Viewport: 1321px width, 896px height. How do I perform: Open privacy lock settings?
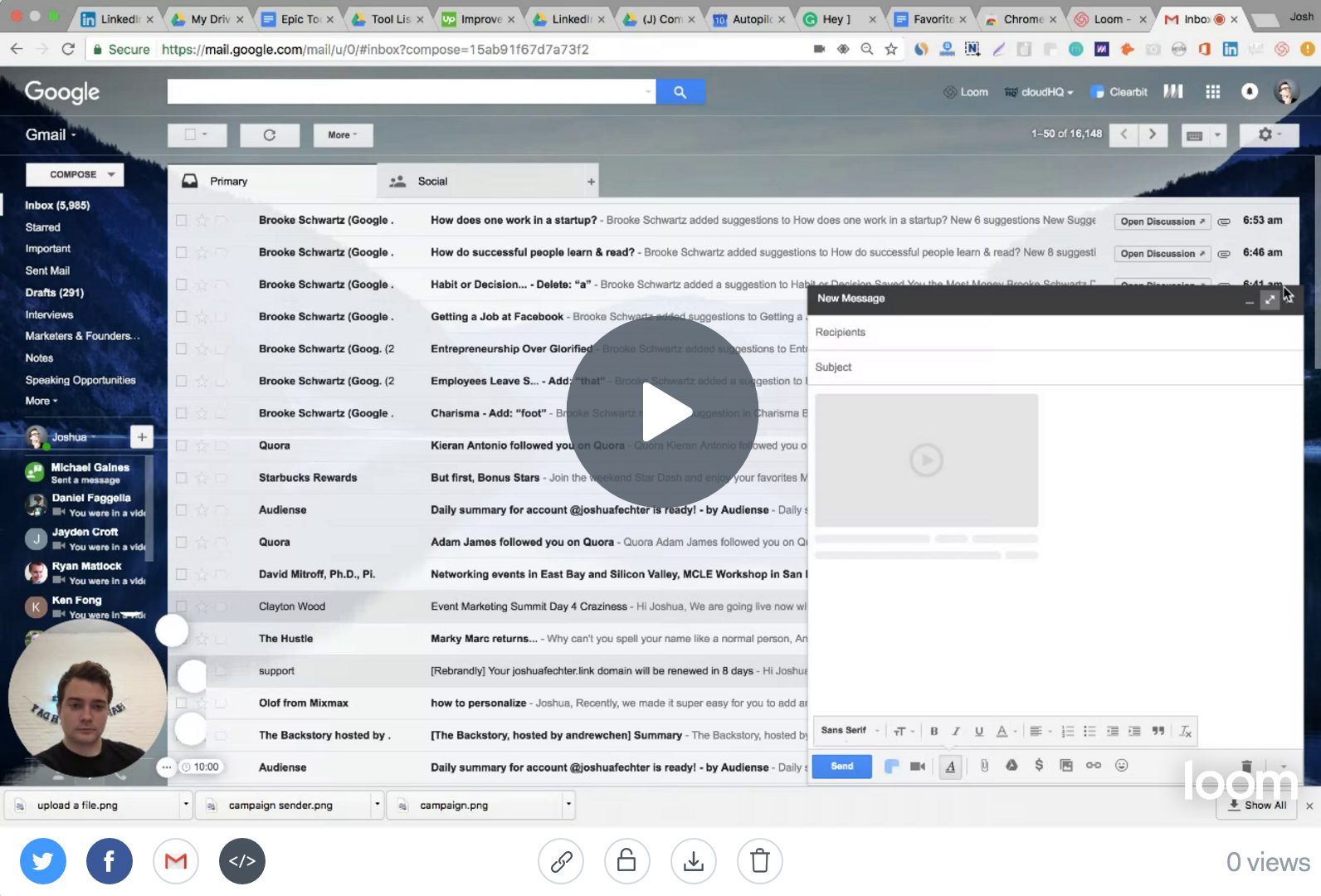click(x=626, y=861)
